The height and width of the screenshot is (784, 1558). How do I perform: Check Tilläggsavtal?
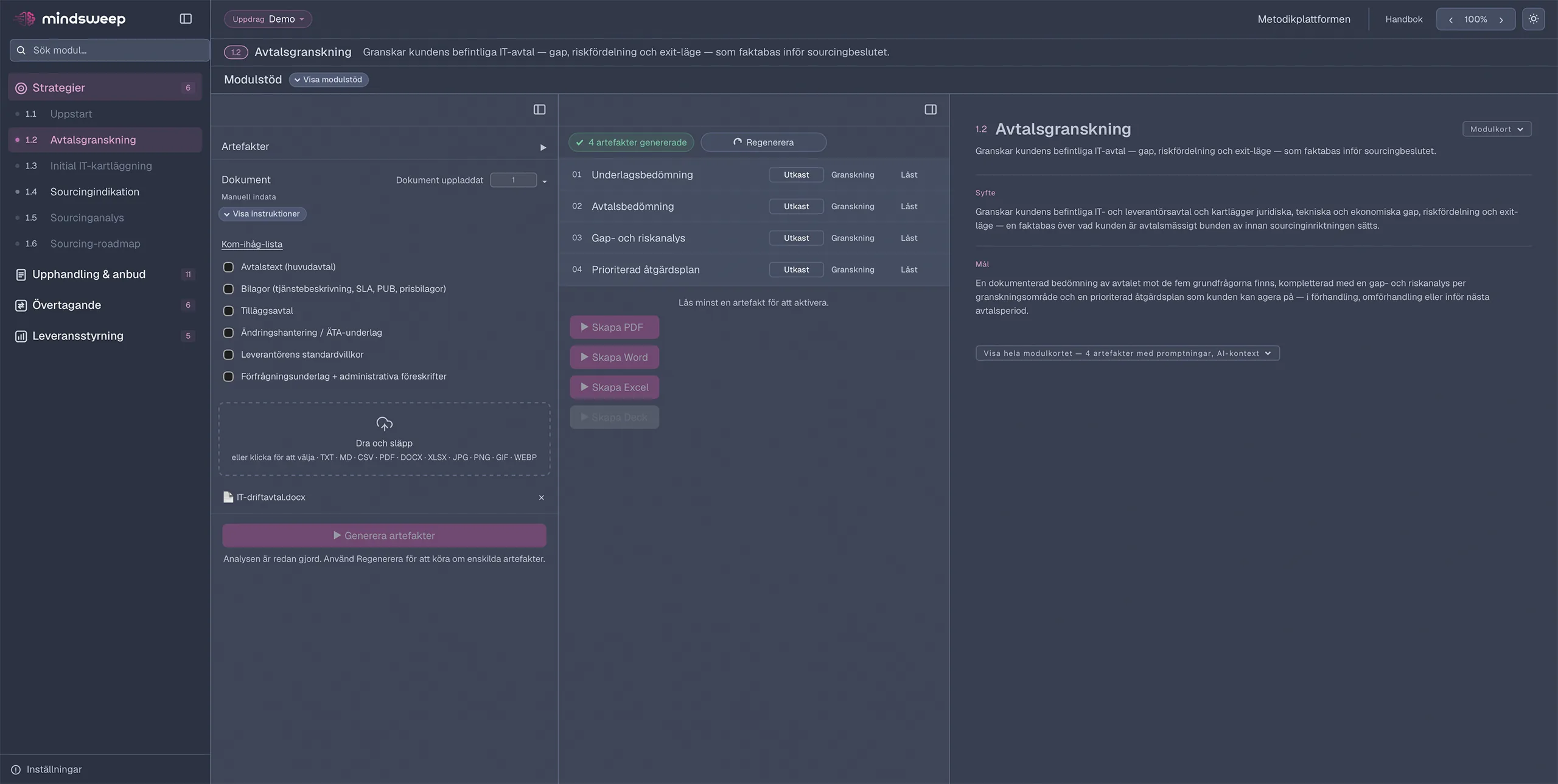point(228,311)
